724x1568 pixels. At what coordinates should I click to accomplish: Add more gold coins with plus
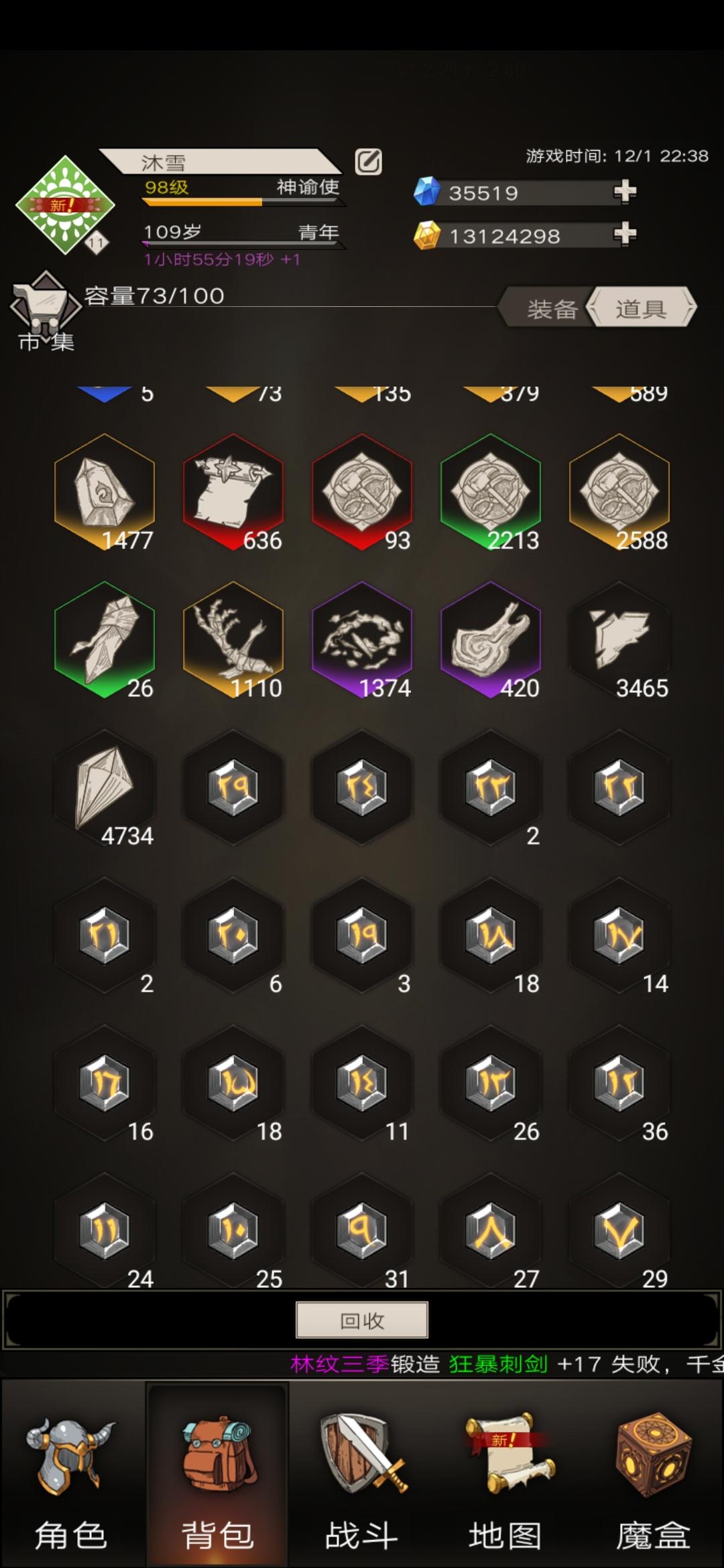(x=625, y=235)
